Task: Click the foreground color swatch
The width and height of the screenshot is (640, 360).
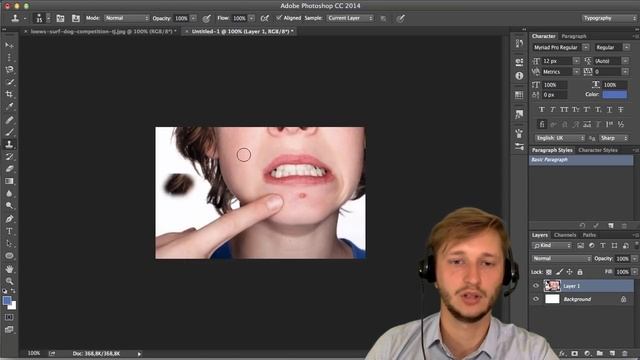Action: click(7, 301)
